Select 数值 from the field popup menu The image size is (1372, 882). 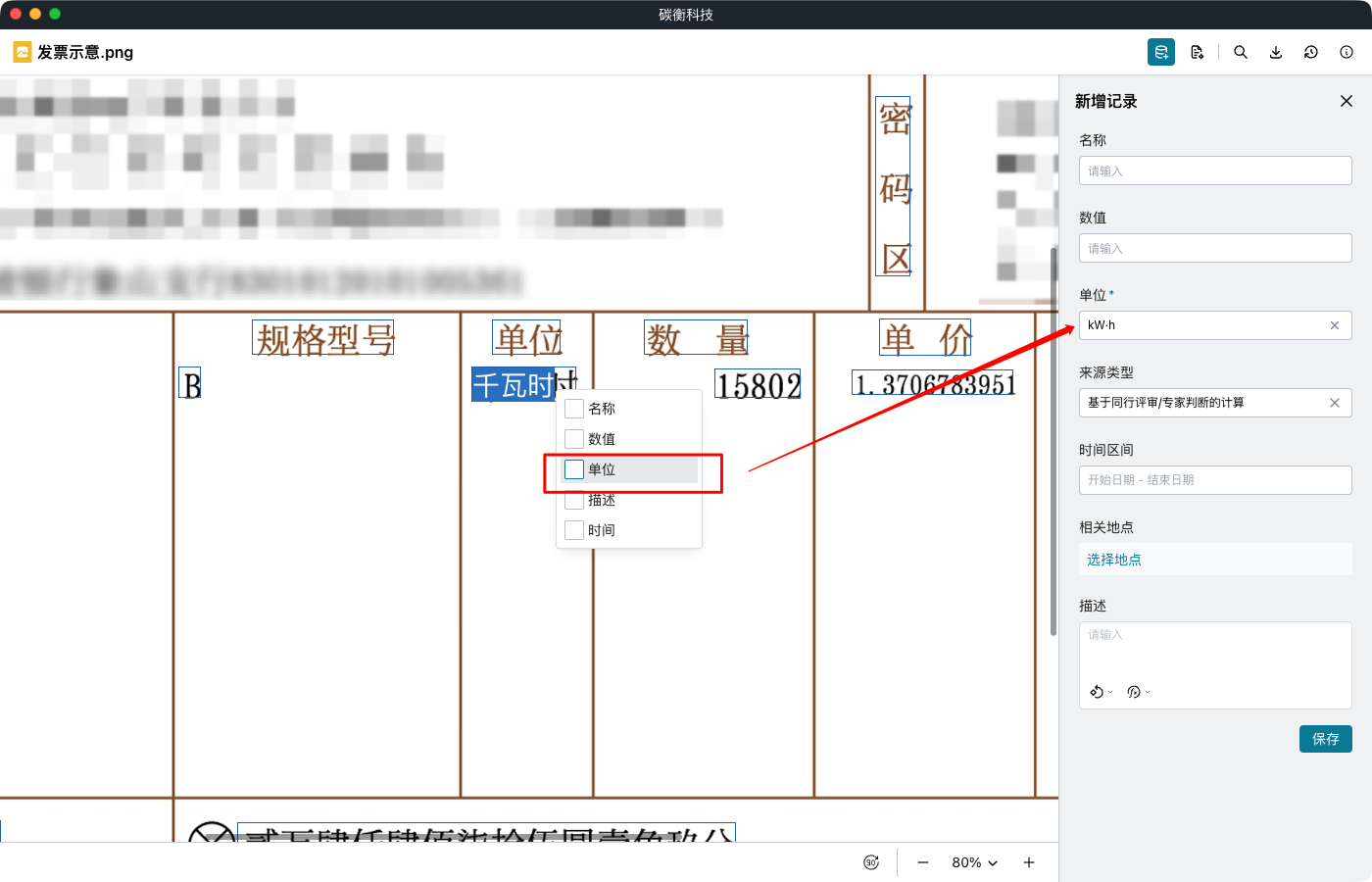point(573,439)
